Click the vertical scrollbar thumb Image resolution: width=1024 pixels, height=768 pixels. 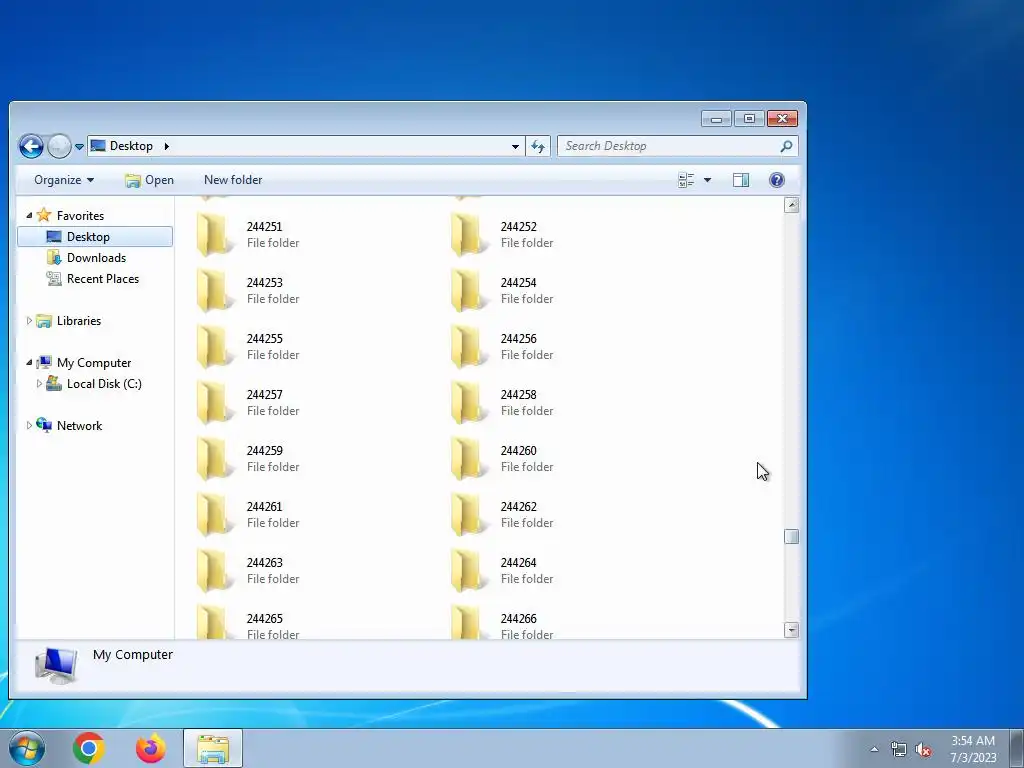point(792,536)
